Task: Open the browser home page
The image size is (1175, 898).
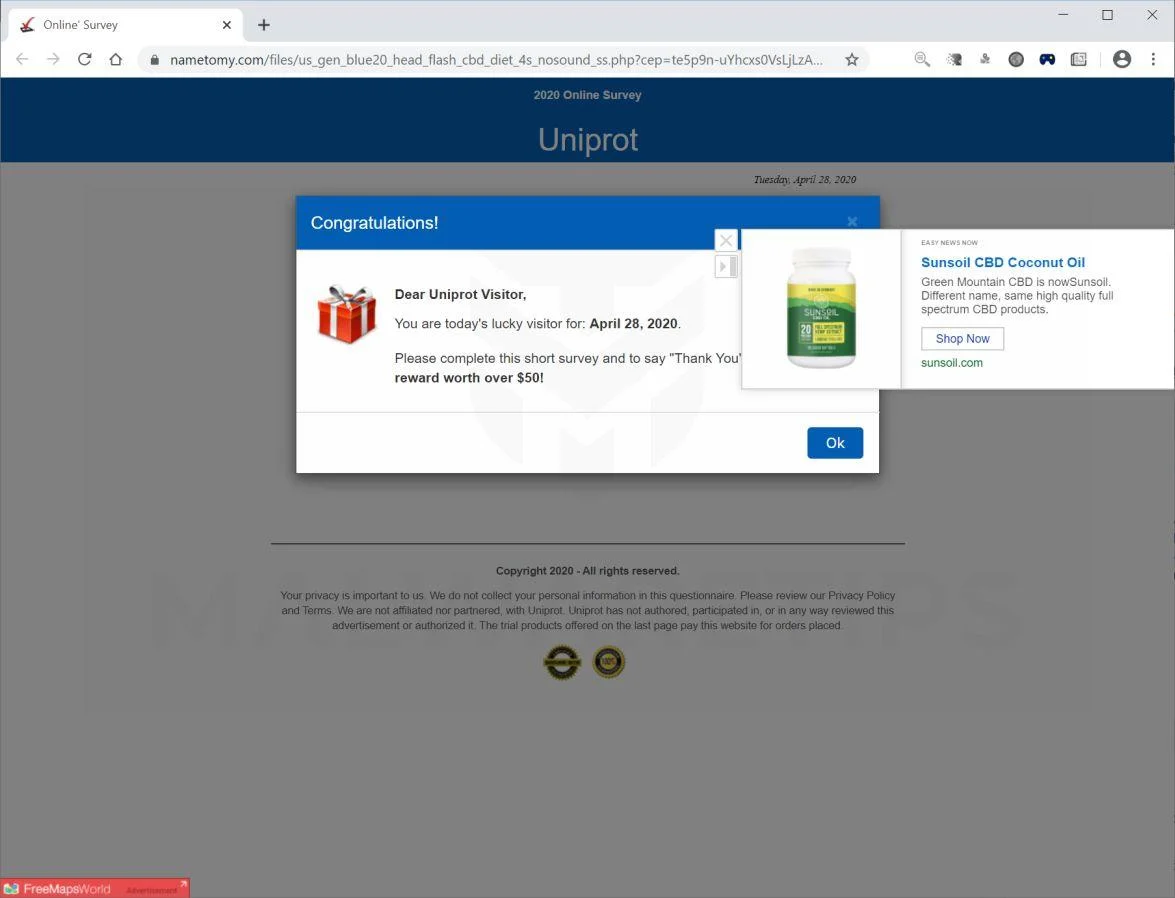Action: point(115,59)
